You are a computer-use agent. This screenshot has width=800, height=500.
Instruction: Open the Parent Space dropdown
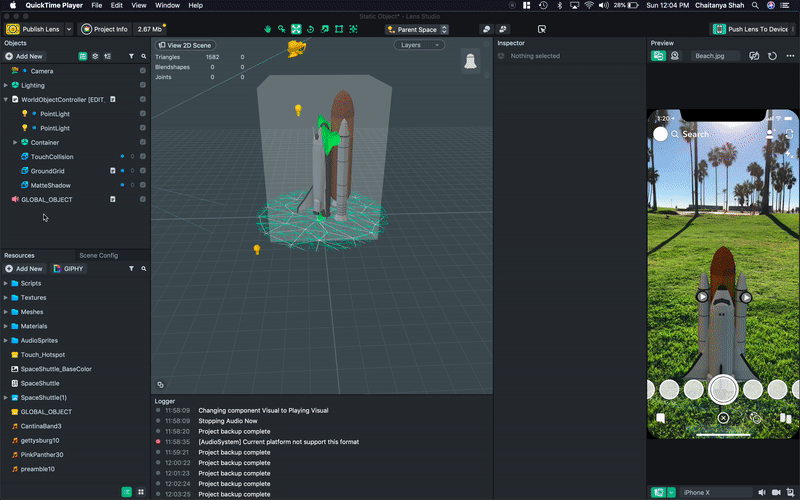click(x=417, y=30)
